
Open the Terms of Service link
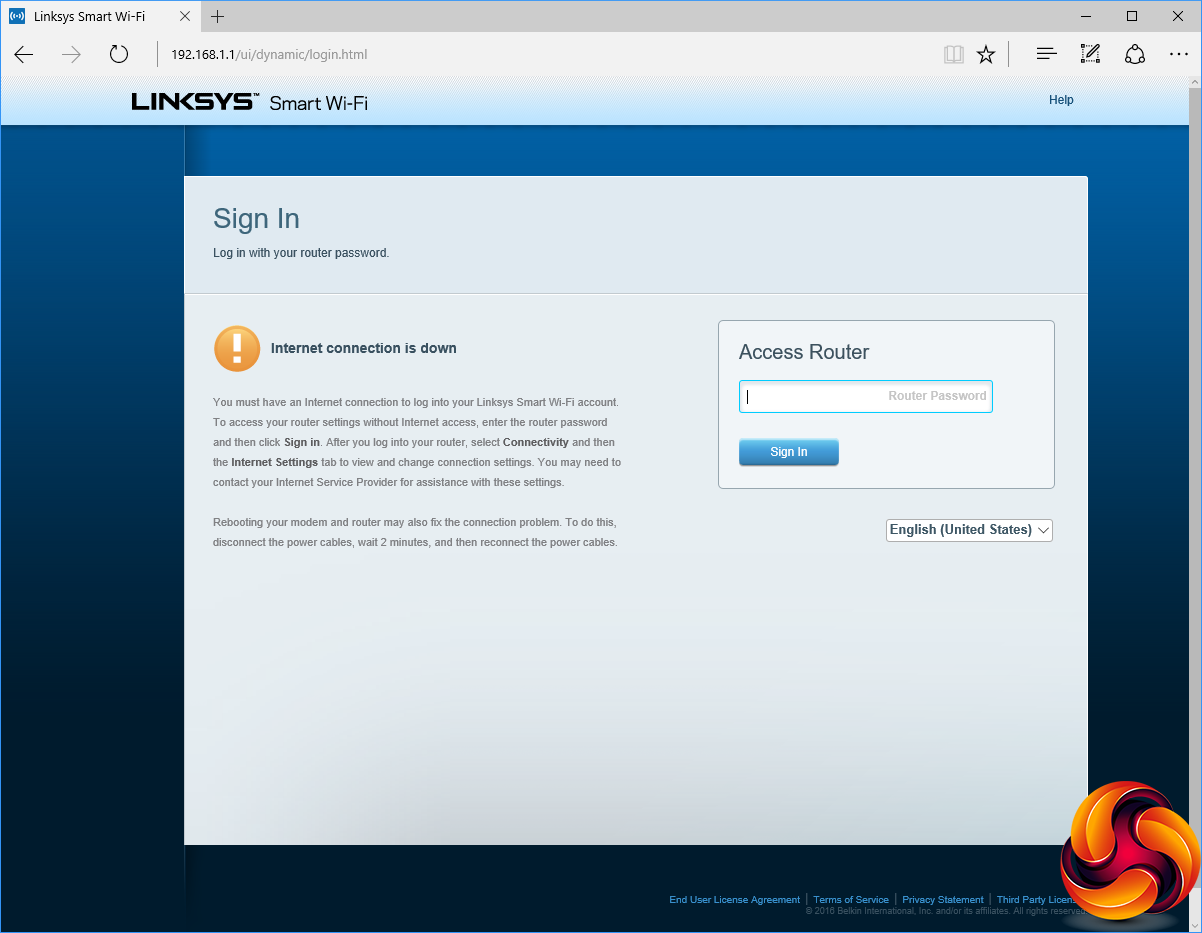point(851,900)
